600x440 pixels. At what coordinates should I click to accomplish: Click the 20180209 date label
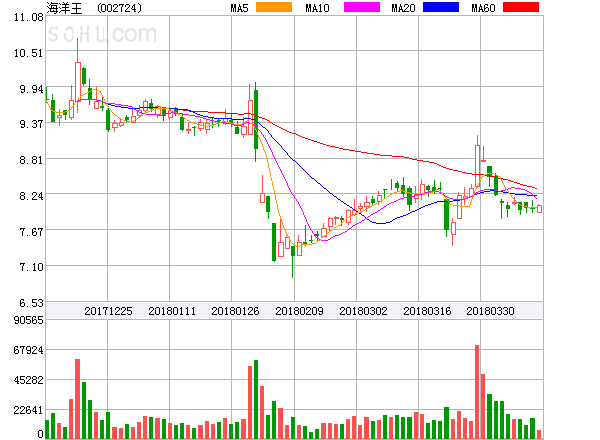tap(299, 311)
